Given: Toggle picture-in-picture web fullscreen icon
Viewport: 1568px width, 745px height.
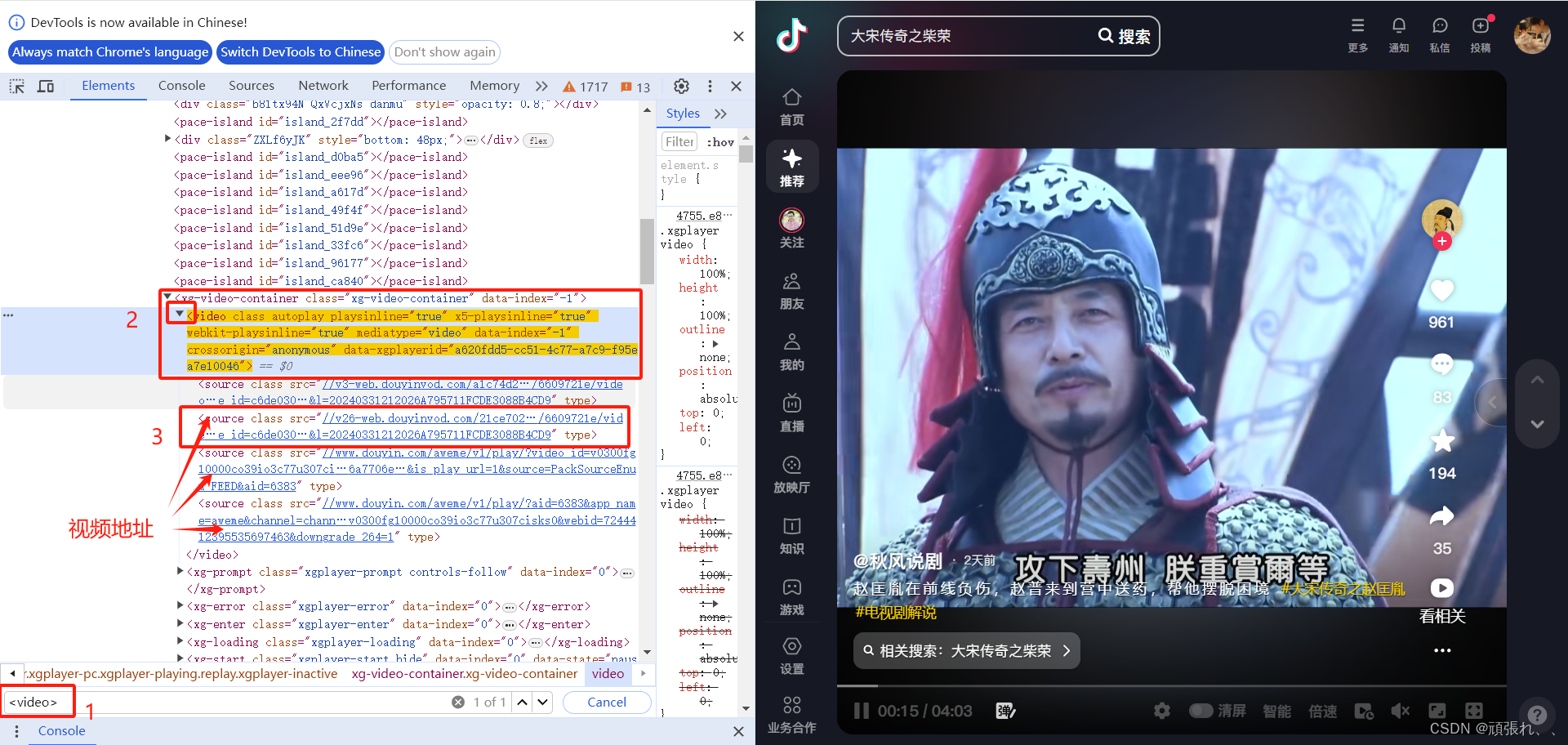Looking at the screenshot, I should 1437,711.
